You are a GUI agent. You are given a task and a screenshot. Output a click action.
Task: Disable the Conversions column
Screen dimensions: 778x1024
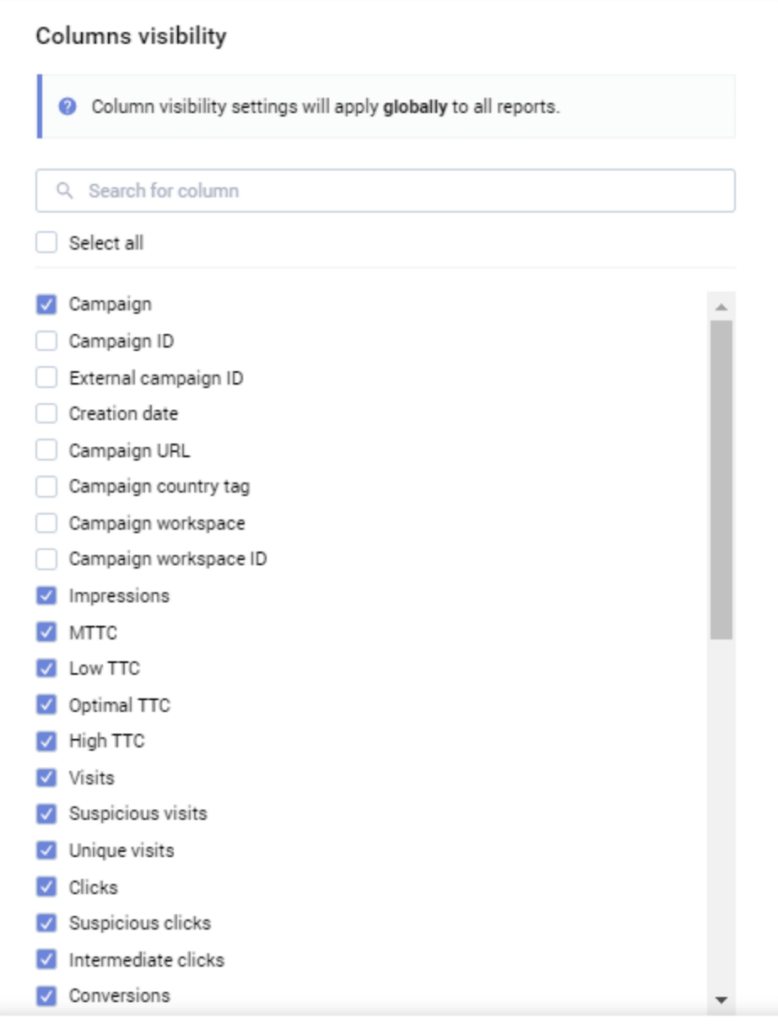coord(46,996)
